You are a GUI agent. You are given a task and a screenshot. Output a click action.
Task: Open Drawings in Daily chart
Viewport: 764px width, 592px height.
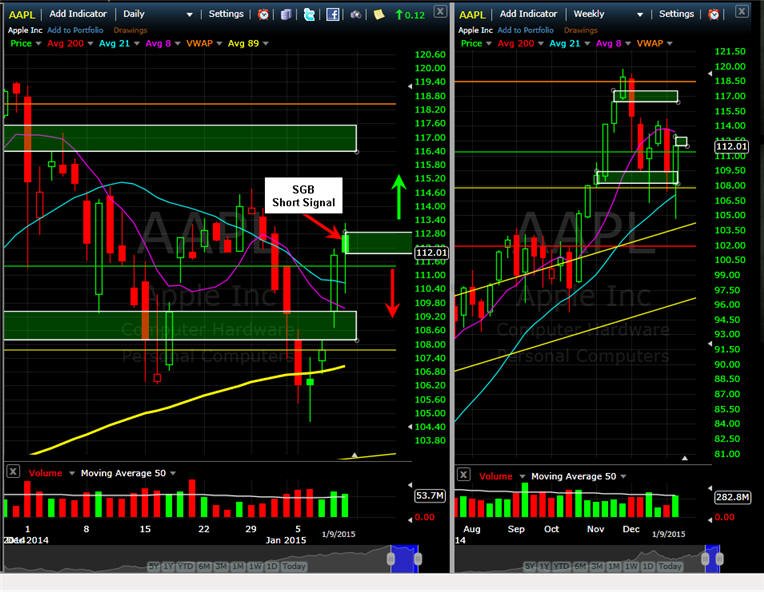130,30
